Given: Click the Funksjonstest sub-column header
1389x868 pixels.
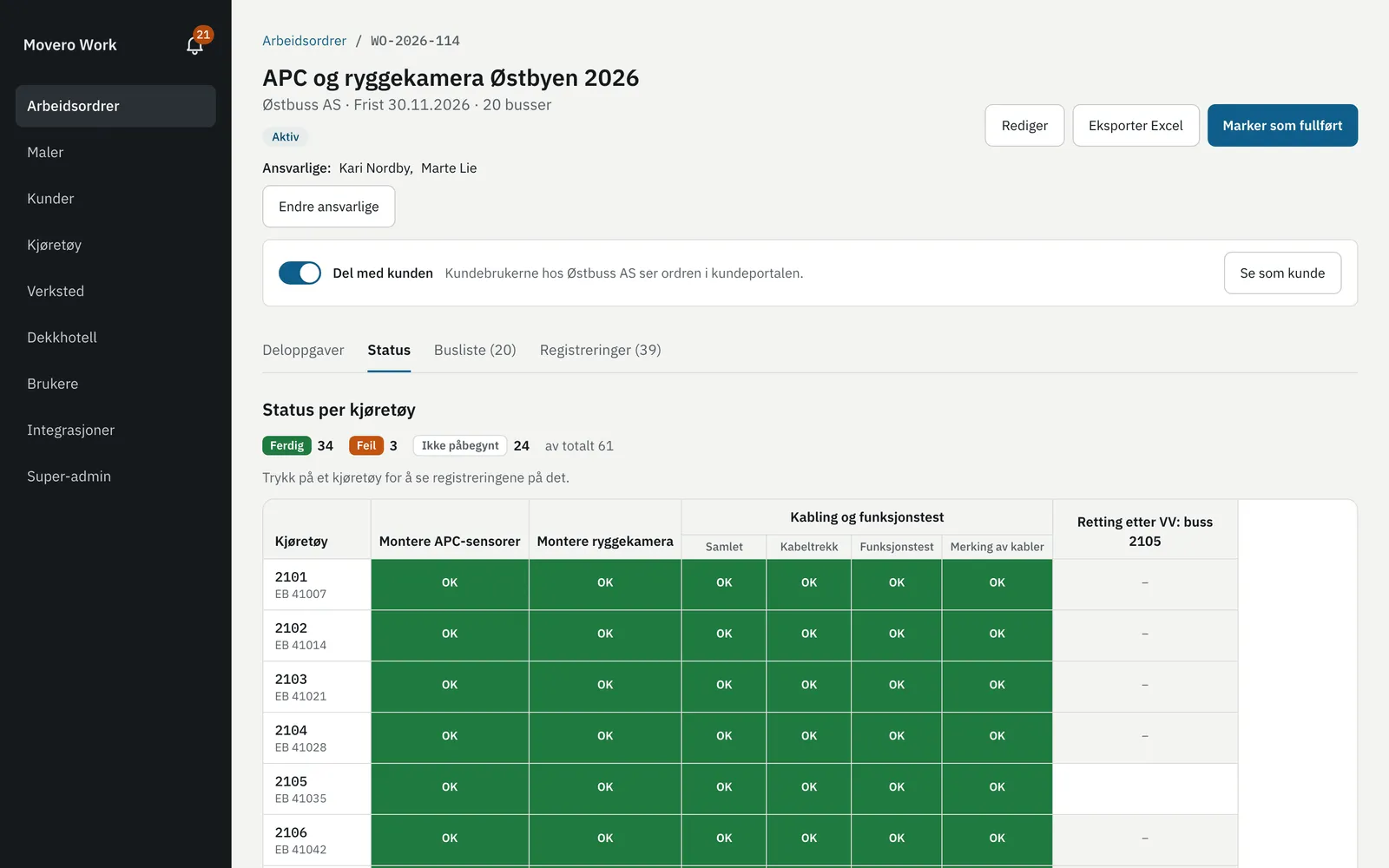Looking at the screenshot, I should (x=897, y=547).
